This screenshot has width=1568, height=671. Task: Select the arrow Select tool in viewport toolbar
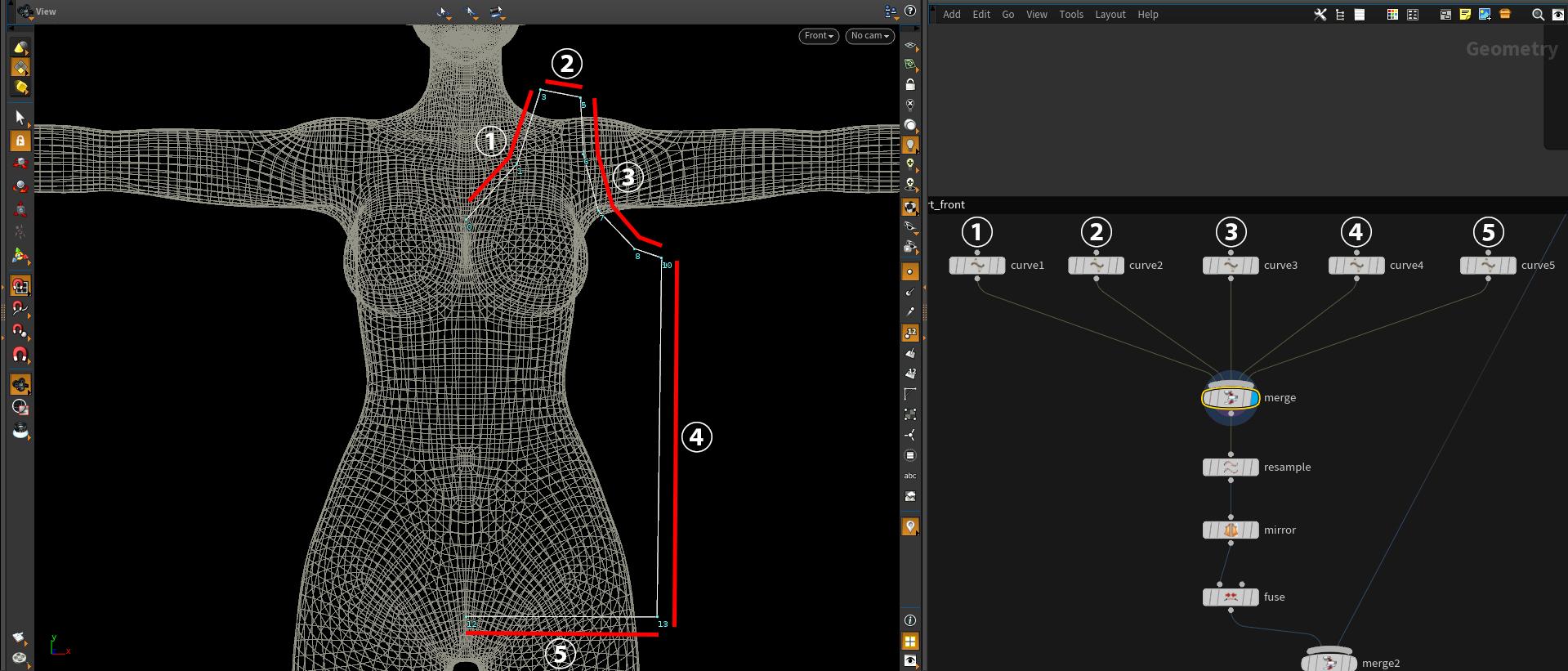tap(20, 118)
